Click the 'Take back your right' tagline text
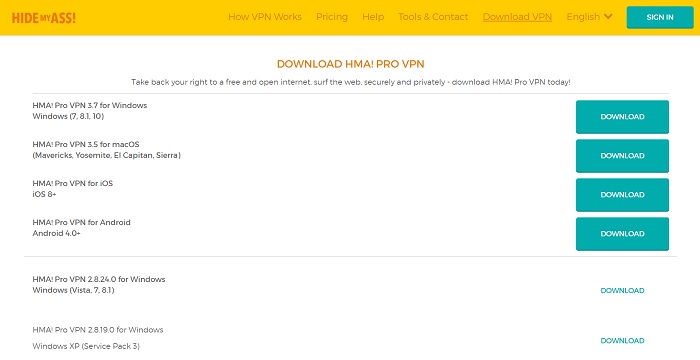Viewport: 700px width, 360px height. 350,83
